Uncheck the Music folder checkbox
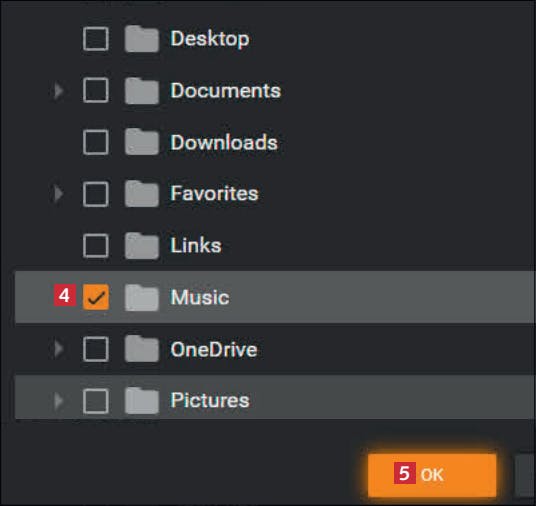536x506 pixels. click(96, 297)
